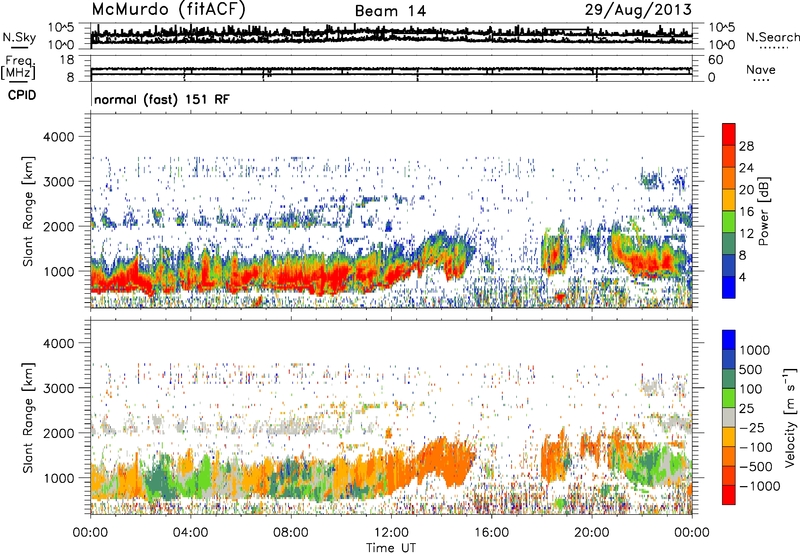Click the "Time UT" axis title

click(x=391, y=548)
